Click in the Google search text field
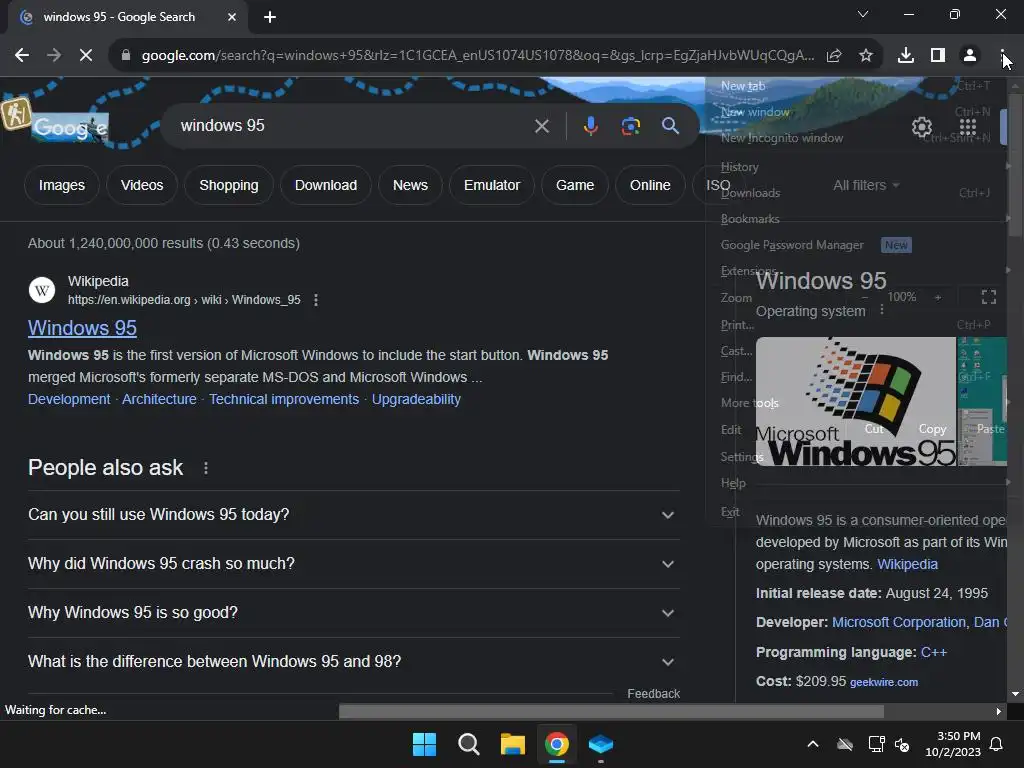The image size is (1024, 768). pyautogui.click(x=353, y=126)
